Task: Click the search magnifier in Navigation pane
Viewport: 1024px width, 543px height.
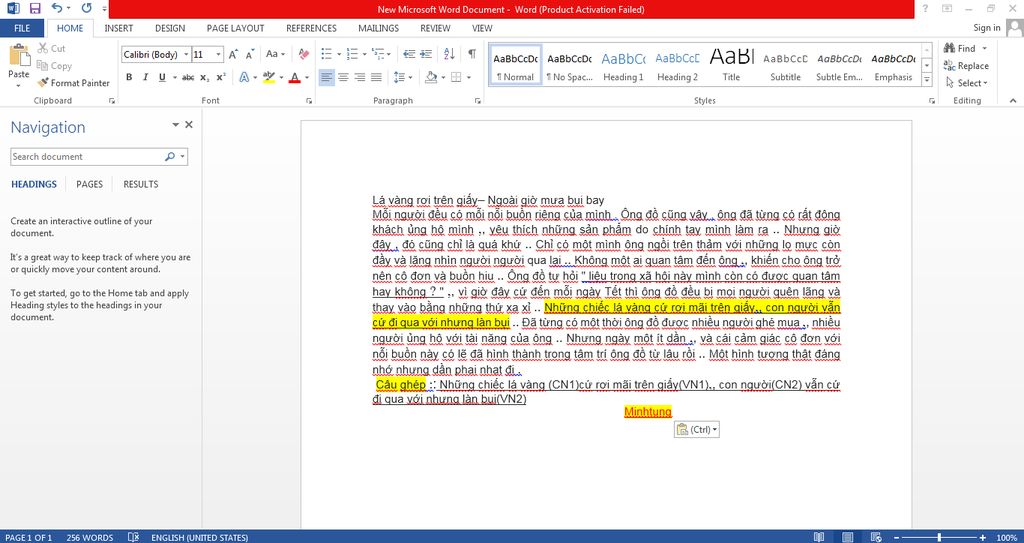Action: coord(170,157)
